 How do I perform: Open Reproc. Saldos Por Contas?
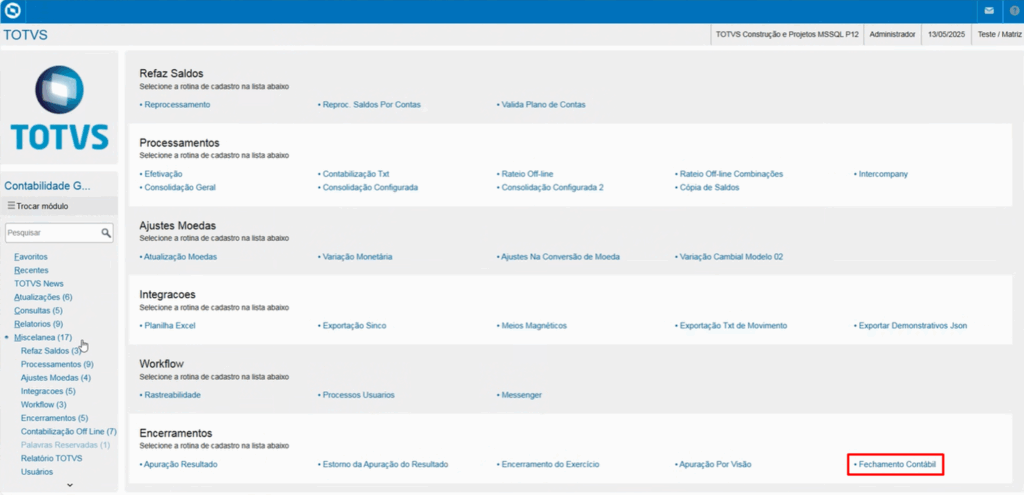click(371, 104)
